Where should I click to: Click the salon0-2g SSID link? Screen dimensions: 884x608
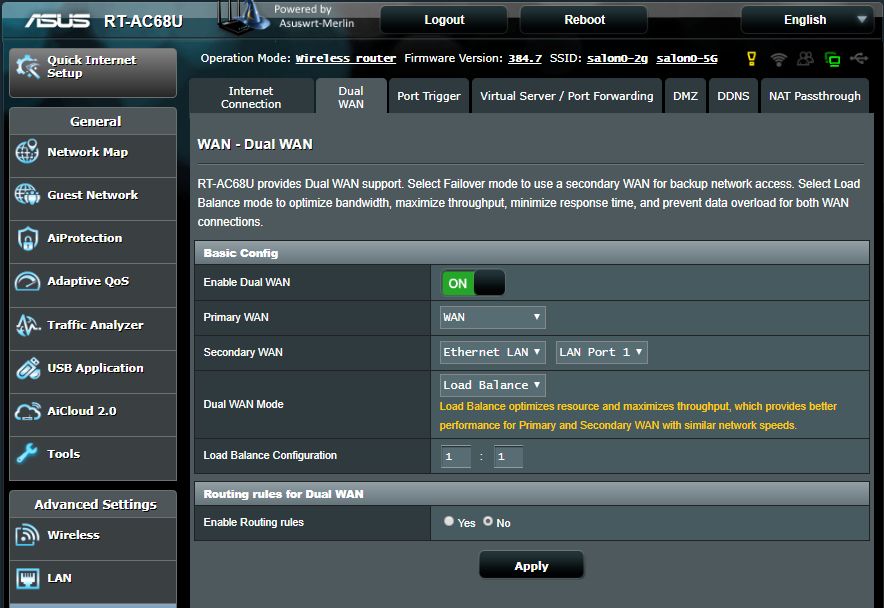pyautogui.click(x=617, y=58)
